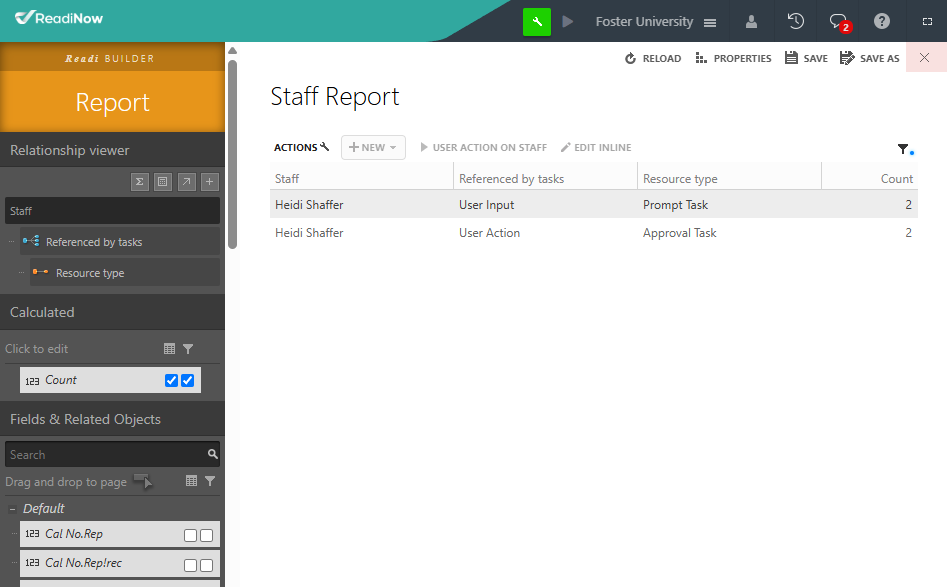Viewport: 947px width, 587px height.
Task: Check first checkbox of Cal No.Rep
Action: (190, 536)
